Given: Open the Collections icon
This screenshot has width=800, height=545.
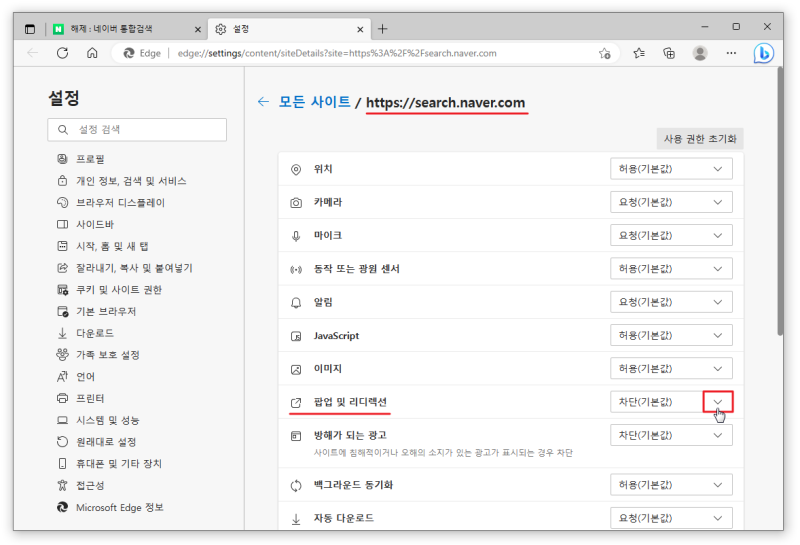Looking at the screenshot, I should 669,53.
